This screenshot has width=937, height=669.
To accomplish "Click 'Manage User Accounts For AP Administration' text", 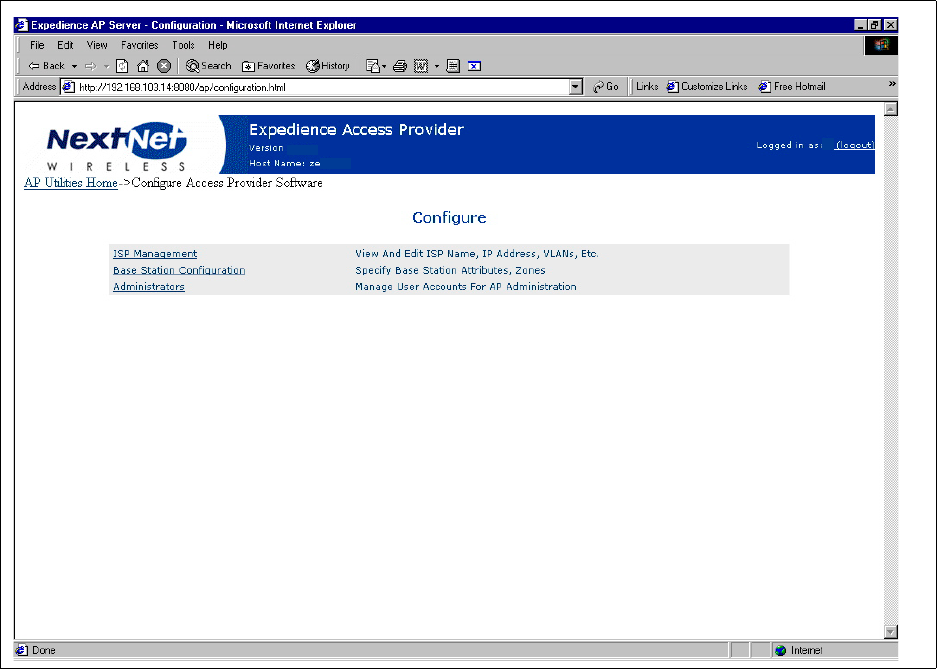I will coord(466,287).
